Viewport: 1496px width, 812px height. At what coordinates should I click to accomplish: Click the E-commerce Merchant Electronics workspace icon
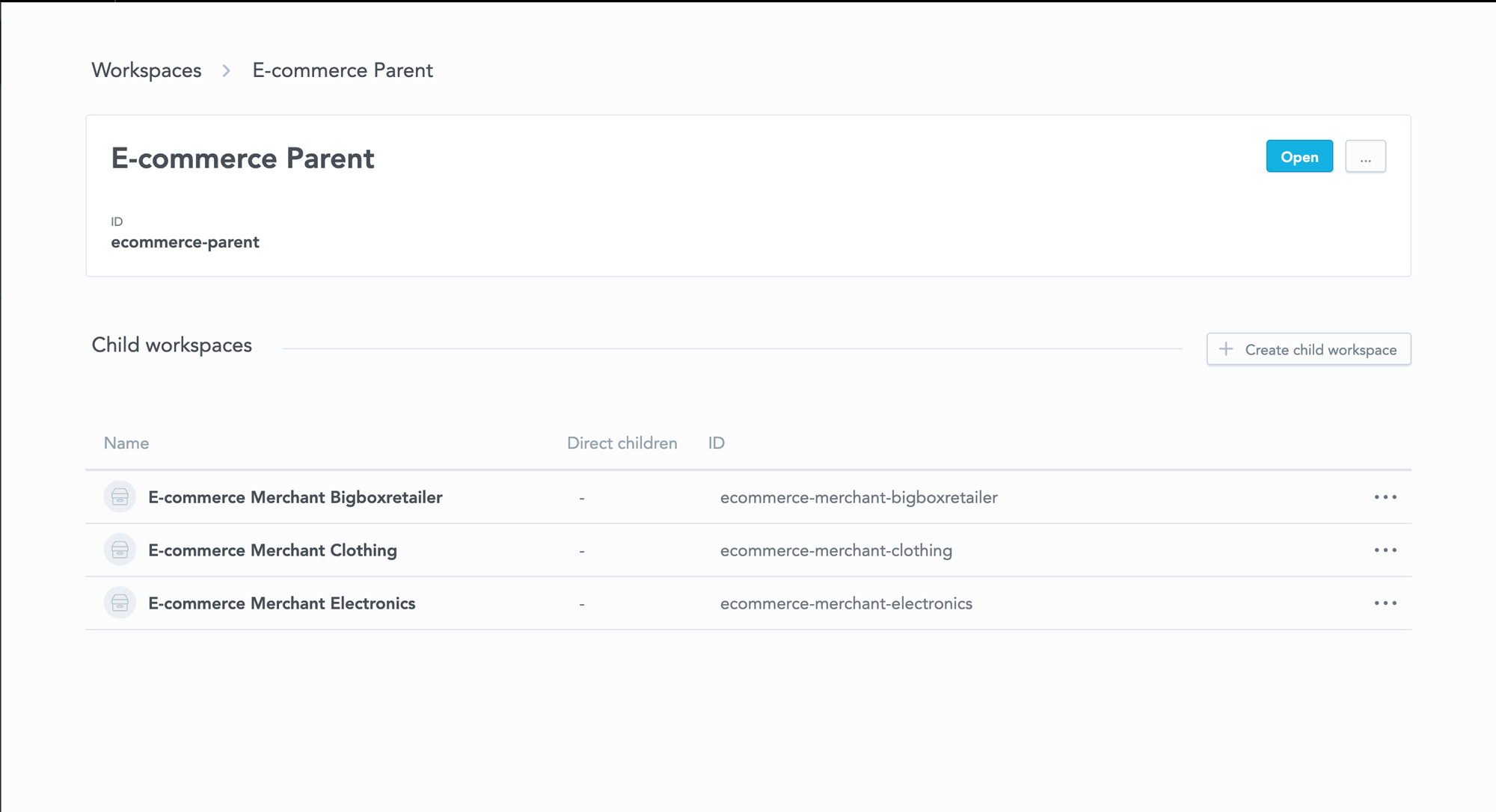tap(120, 603)
